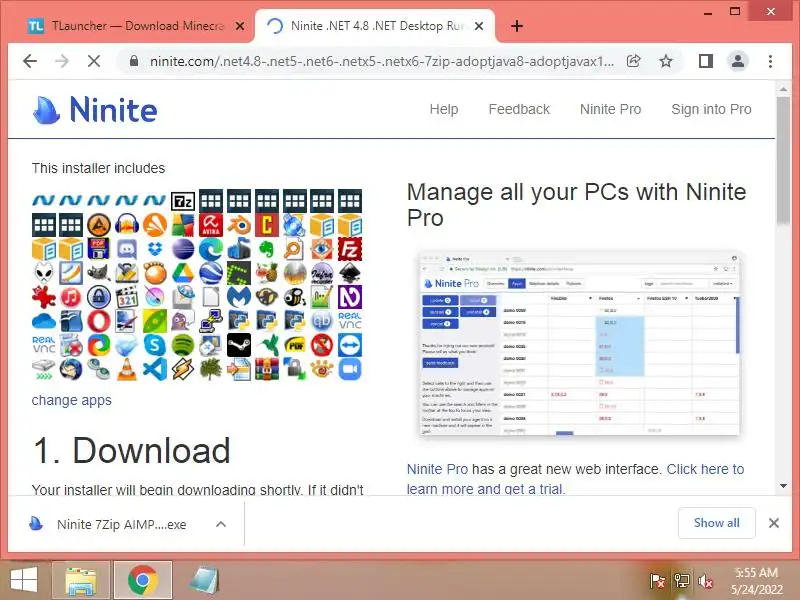Click the iTunes music note icon
The height and width of the screenshot is (600, 800).
[x=71, y=297]
